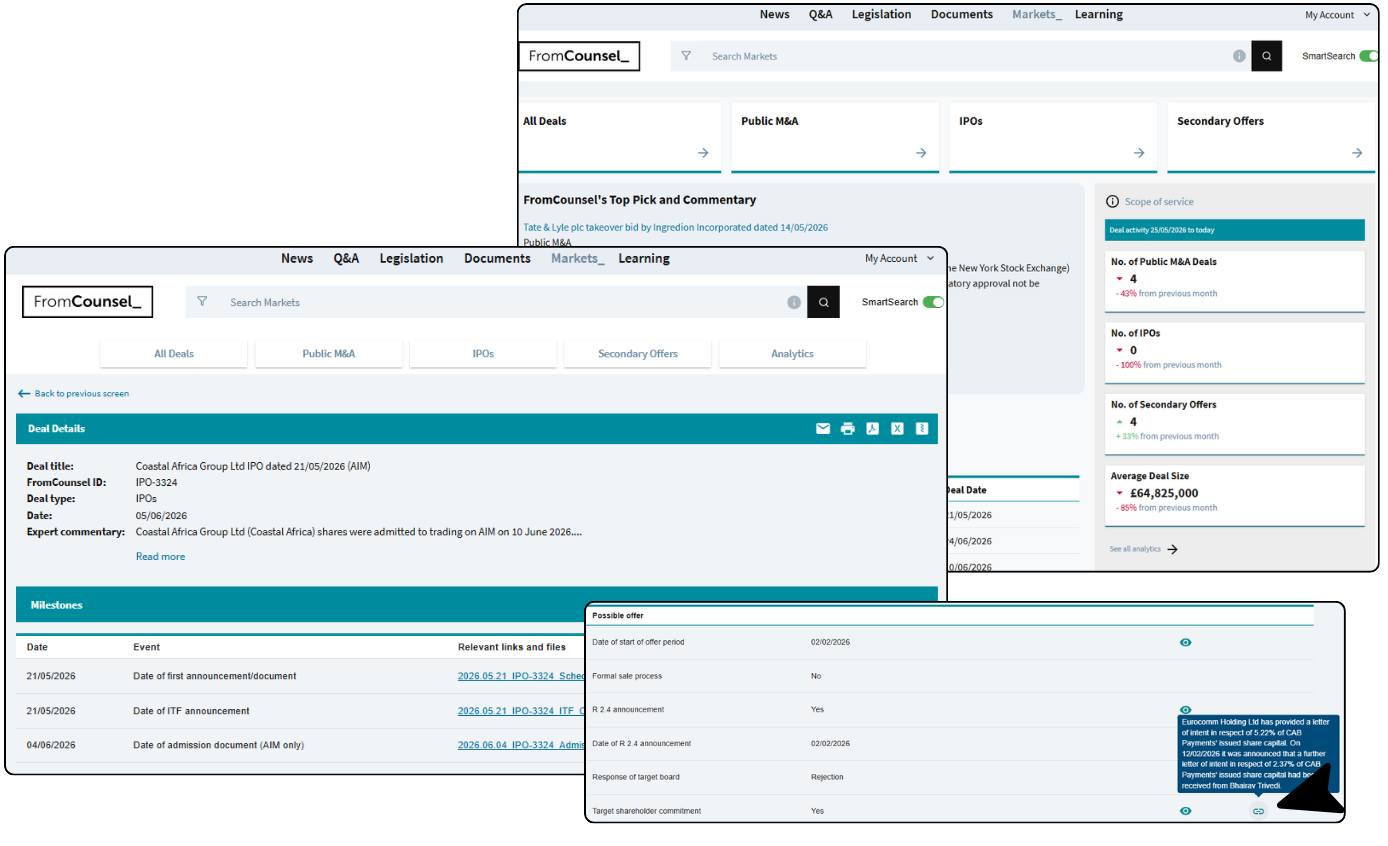Open Documents menu in front window
Image resolution: width=1388 pixels, height=846 pixels.
click(x=497, y=258)
